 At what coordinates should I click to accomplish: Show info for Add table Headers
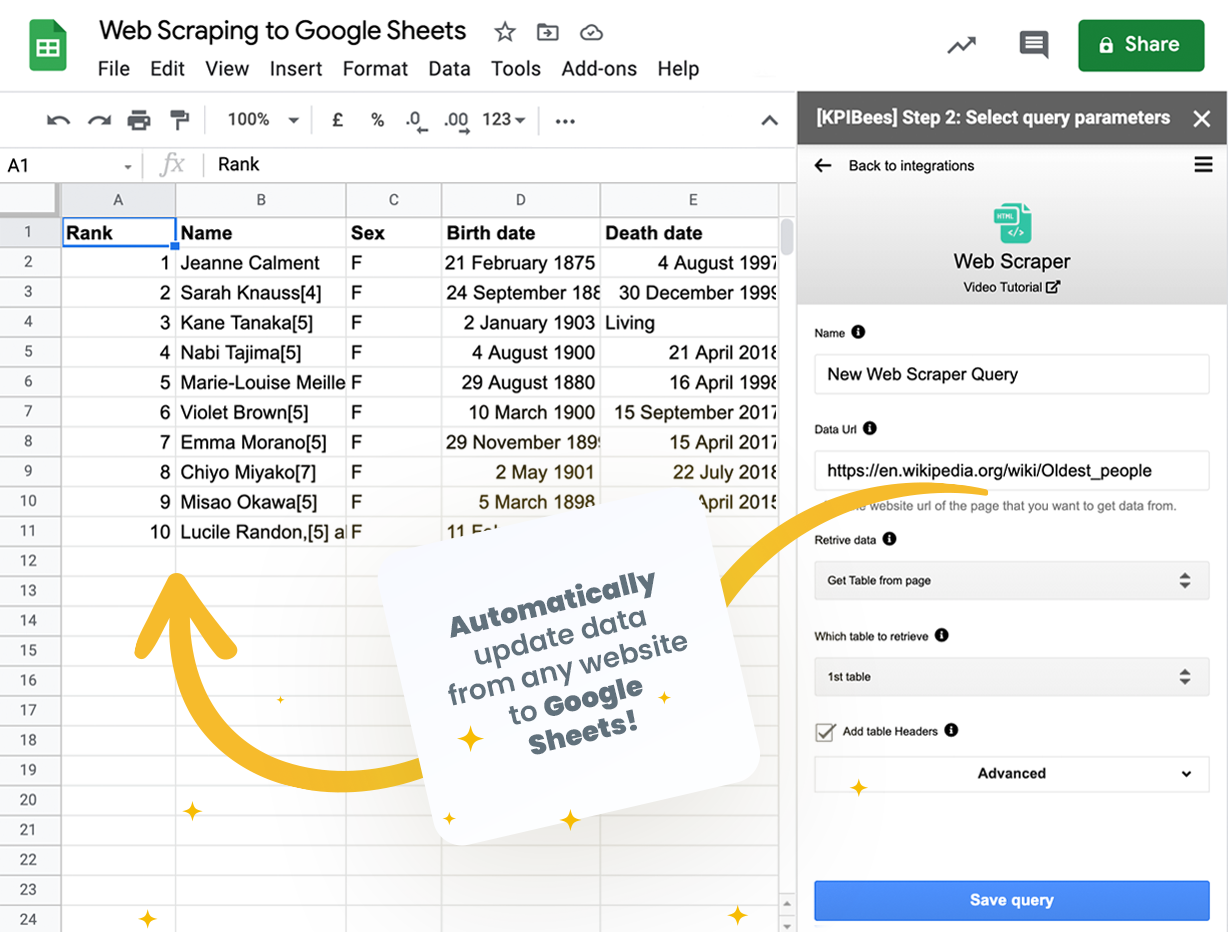(951, 730)
